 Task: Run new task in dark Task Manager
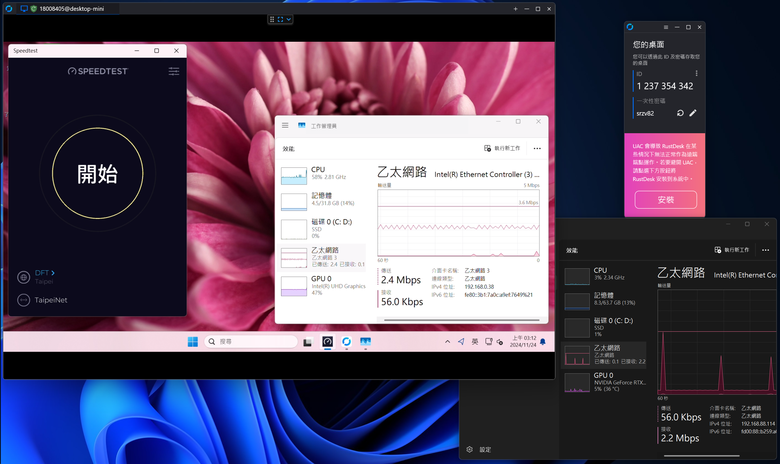click(x=732, y=250)
